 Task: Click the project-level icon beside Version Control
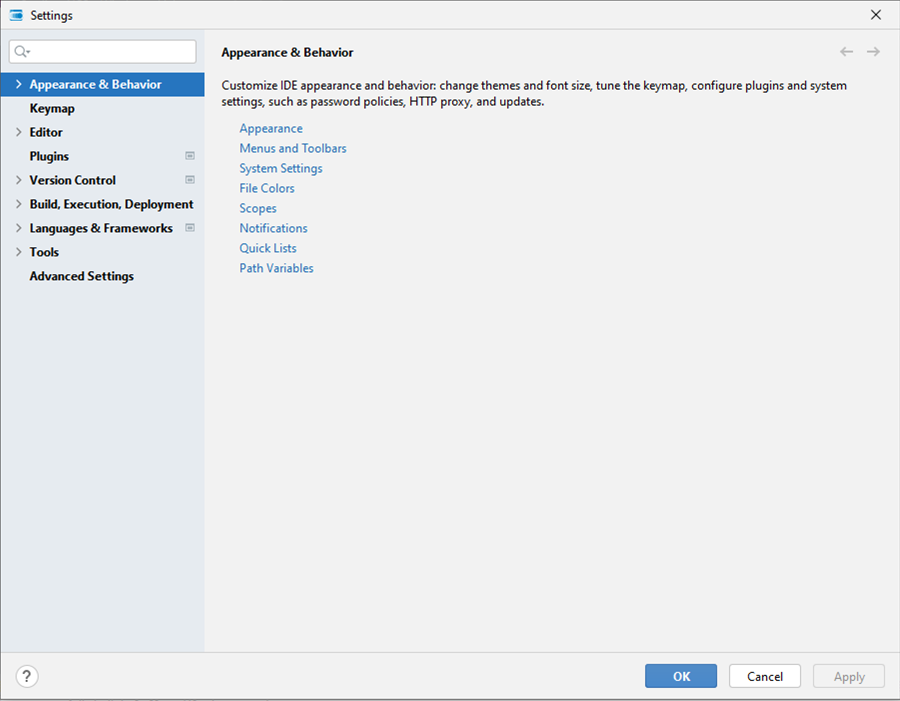point(190,180)
